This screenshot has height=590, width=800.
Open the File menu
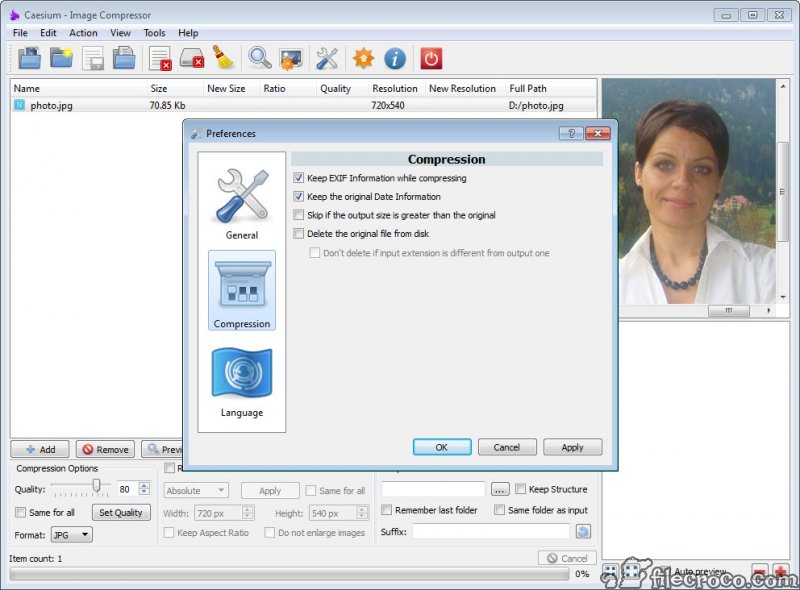click(20, 33)
